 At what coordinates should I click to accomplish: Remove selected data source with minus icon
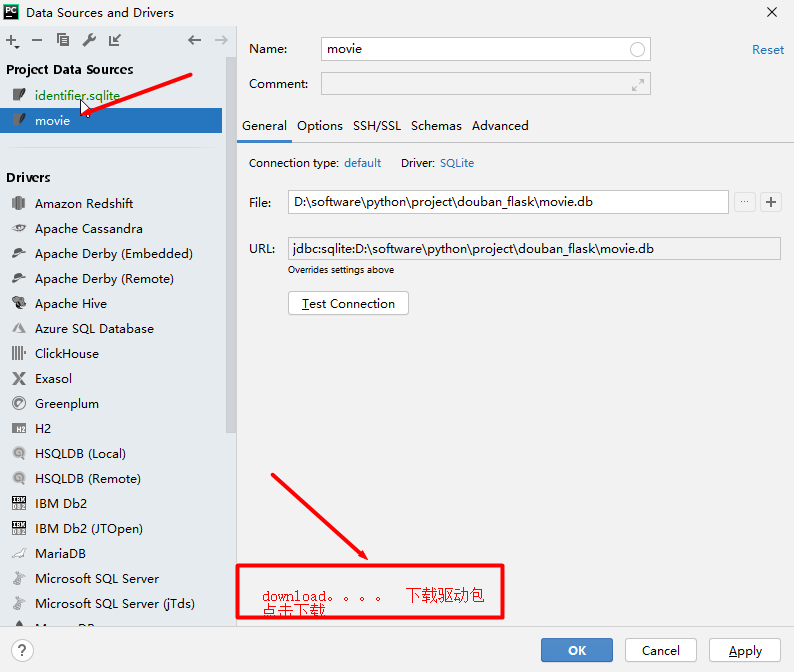(37, 40)
